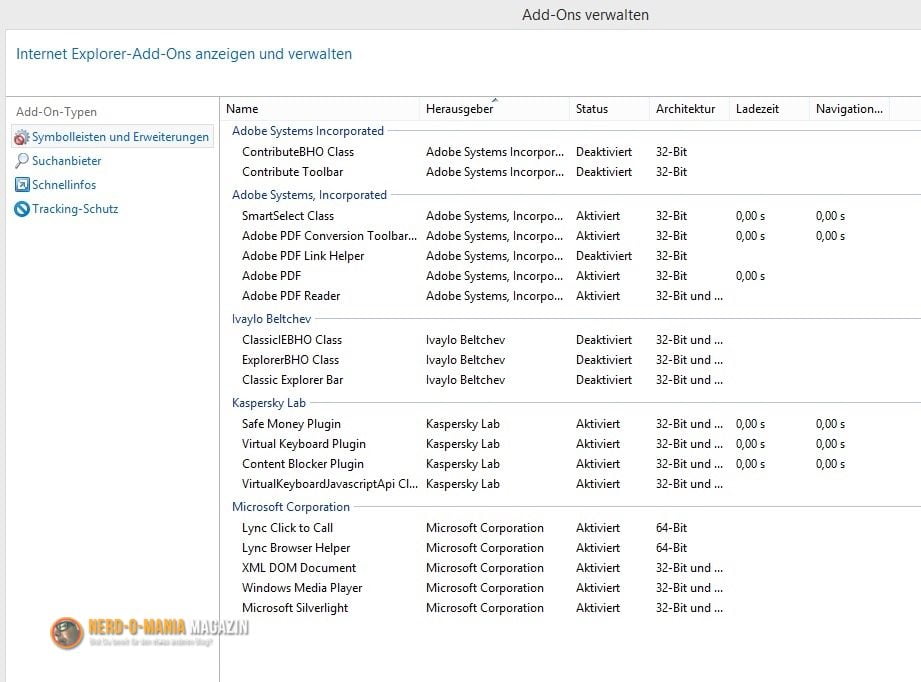Select the Adobe PDF add-on row
The width and height of the screenshot is (921, 682).
[x=271, y=276]
